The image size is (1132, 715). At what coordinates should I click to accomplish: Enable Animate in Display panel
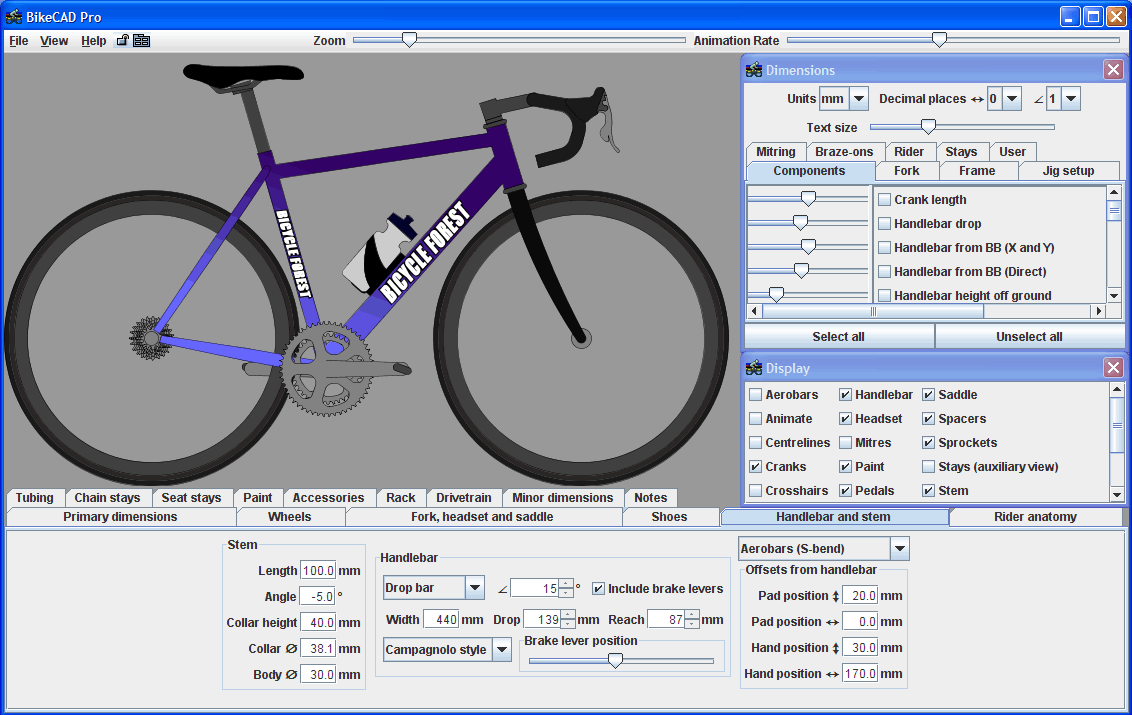(x=756, y=419)
